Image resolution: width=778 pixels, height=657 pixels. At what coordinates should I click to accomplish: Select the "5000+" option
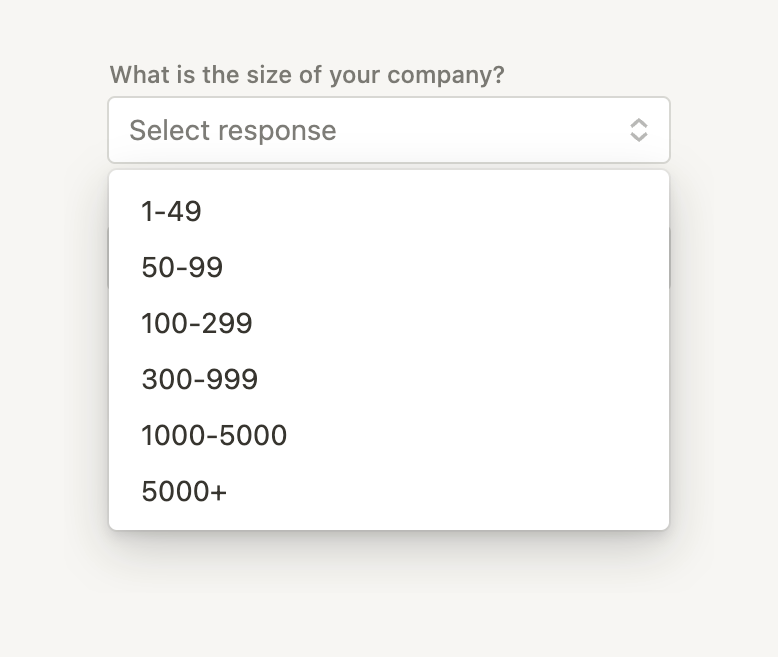184,492
